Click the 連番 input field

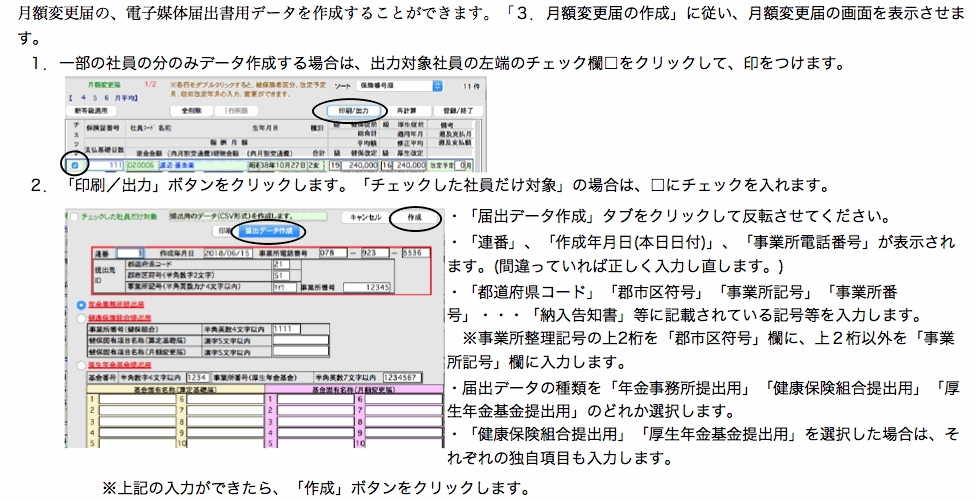pos(131,254)
